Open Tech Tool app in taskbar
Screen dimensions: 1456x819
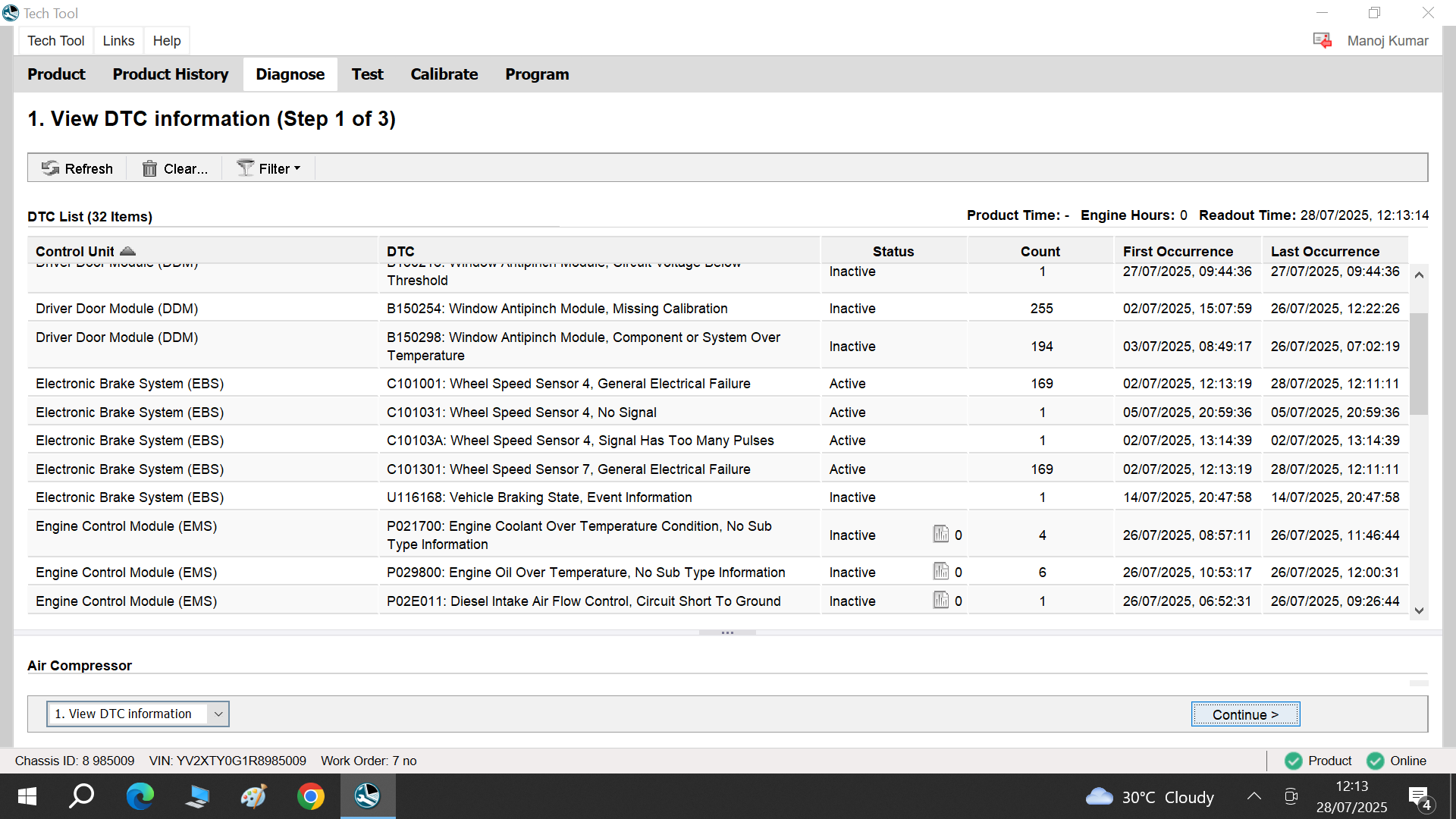tap(368, 796)
